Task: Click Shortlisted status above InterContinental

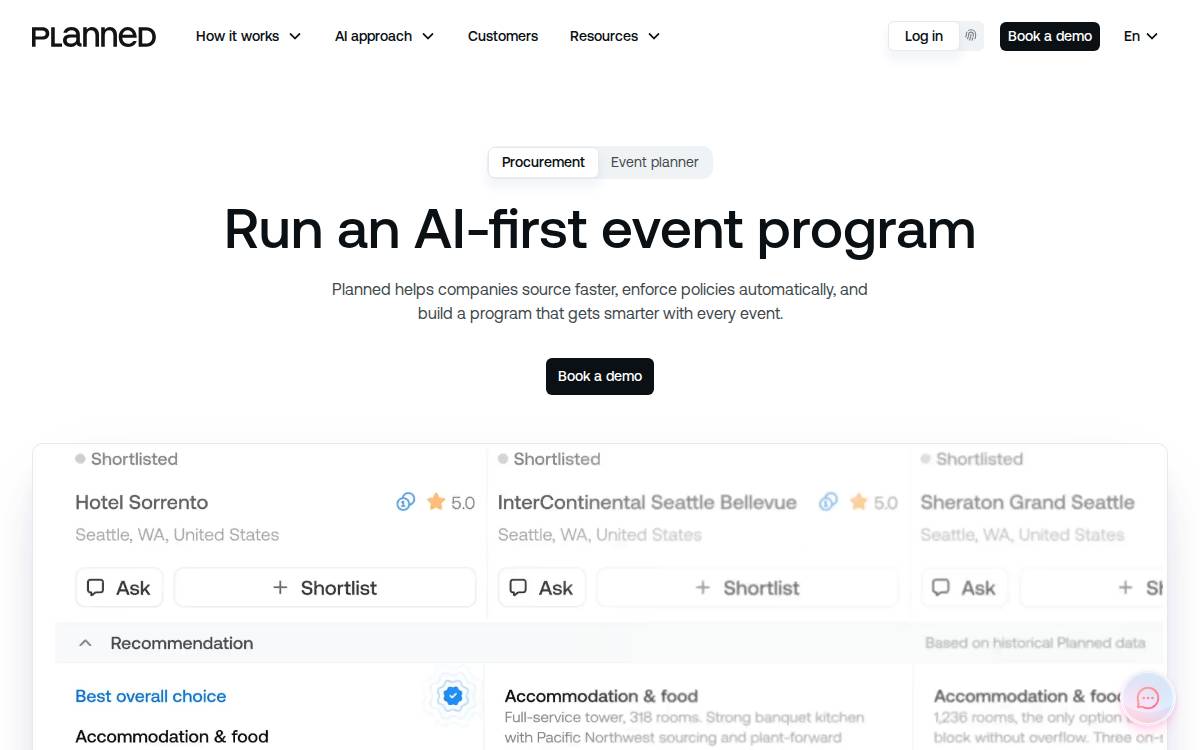Action: point(549,459)
